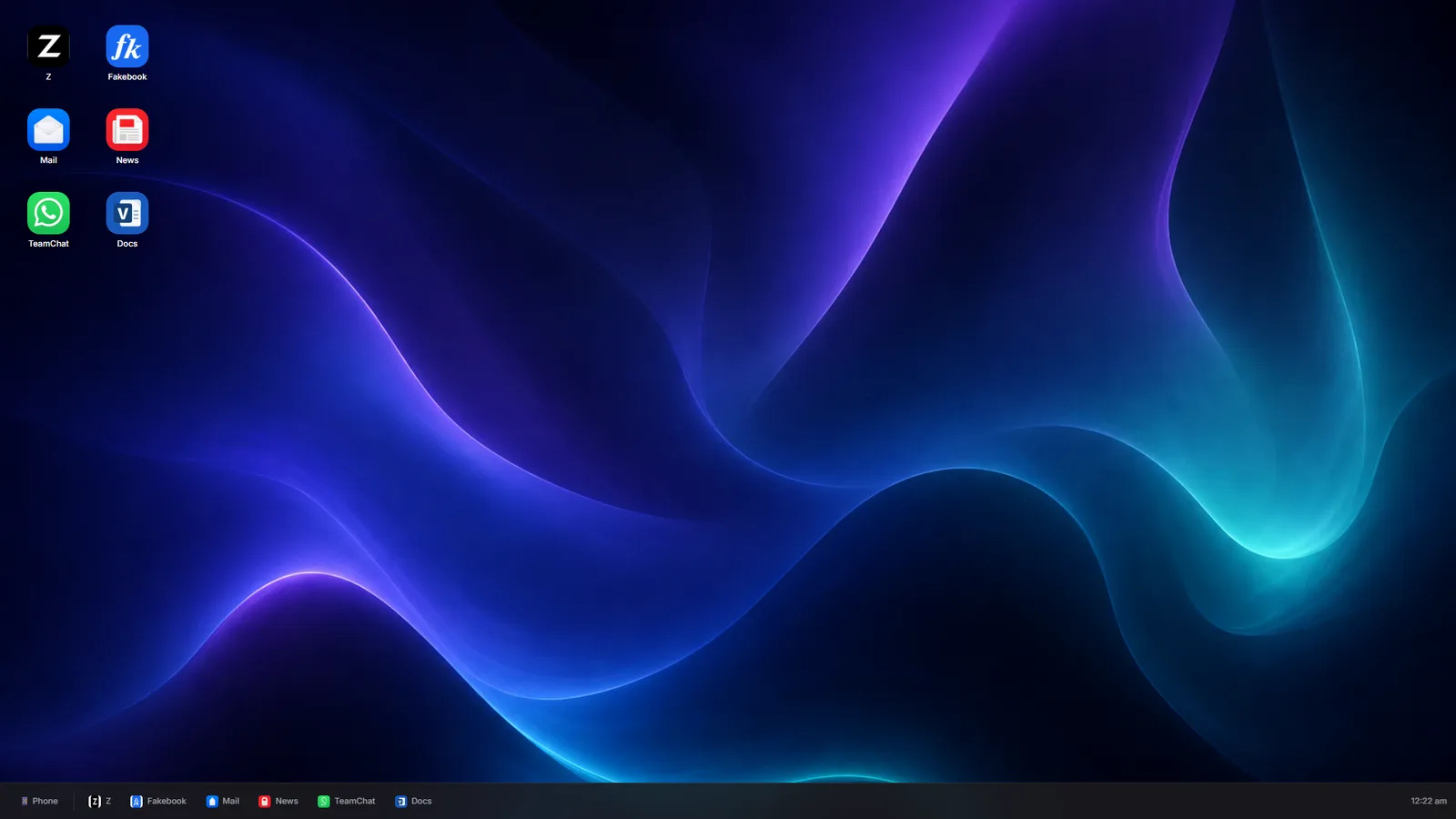Click the 12:22 am clock
This screenshot has height=819, width=1456.
click(1428, 801)
